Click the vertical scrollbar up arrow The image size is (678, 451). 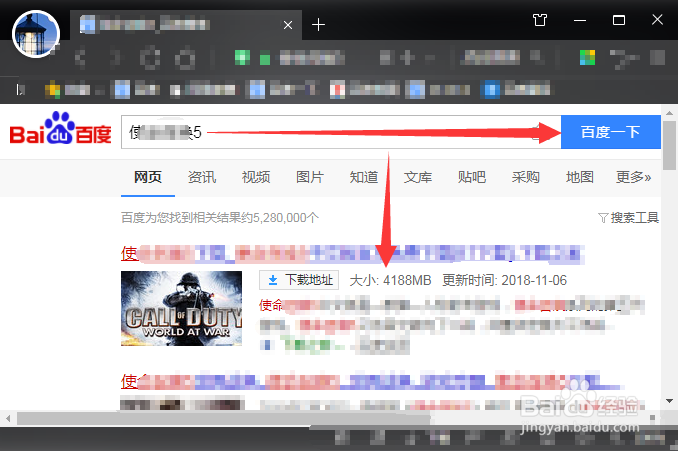pos(669,113)
